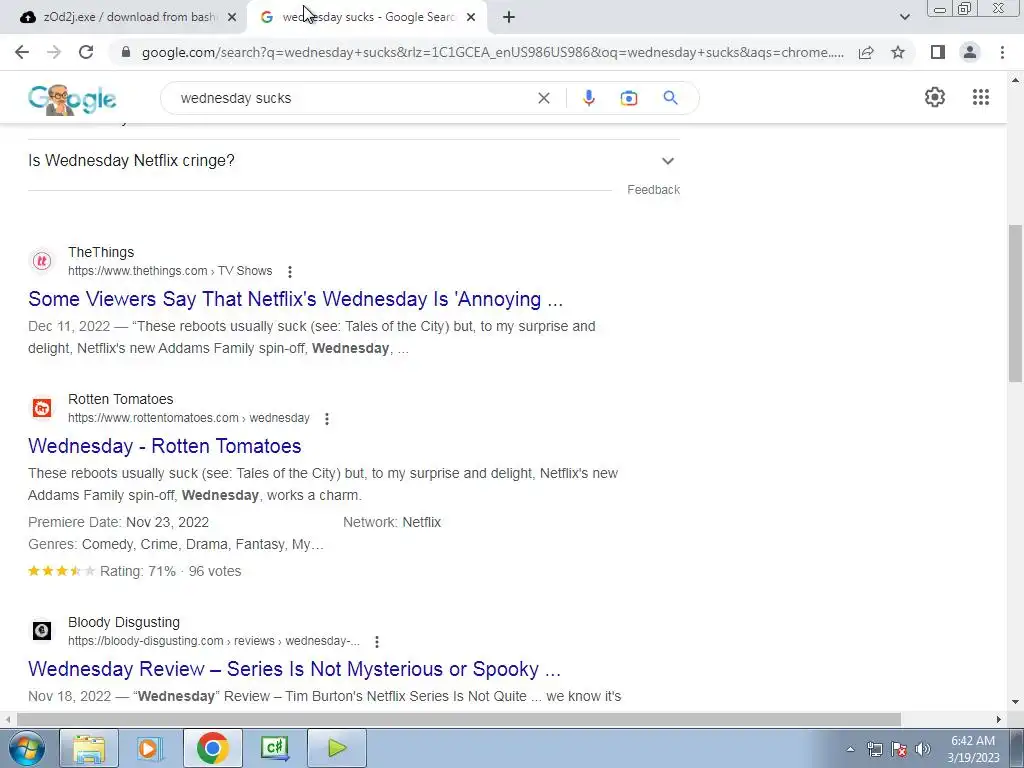Bookmark this page with the star icon
Viewport: 1024px width, 768px height.
898,52
